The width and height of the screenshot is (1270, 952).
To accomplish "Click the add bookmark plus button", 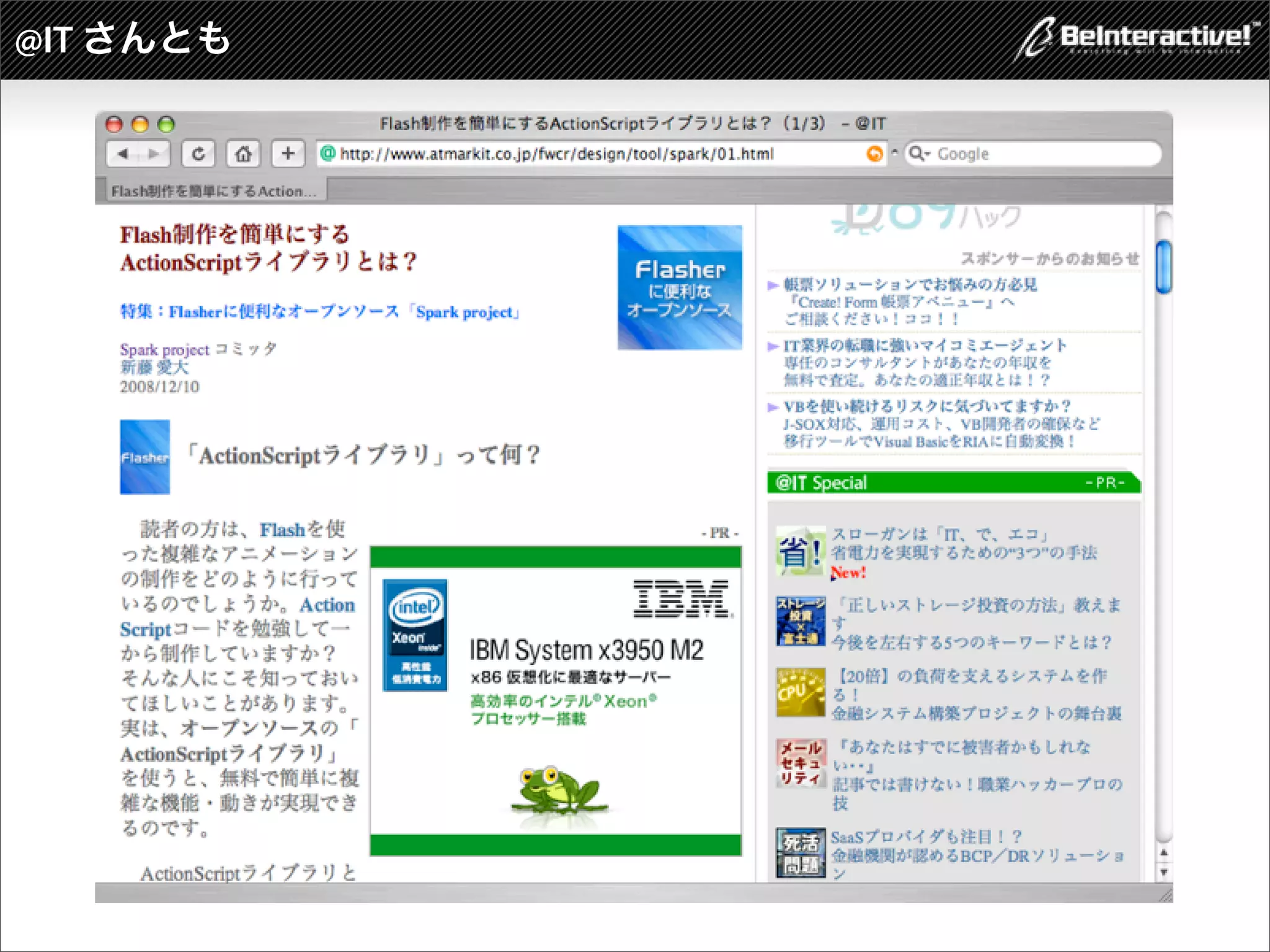I will pos(288,153).
